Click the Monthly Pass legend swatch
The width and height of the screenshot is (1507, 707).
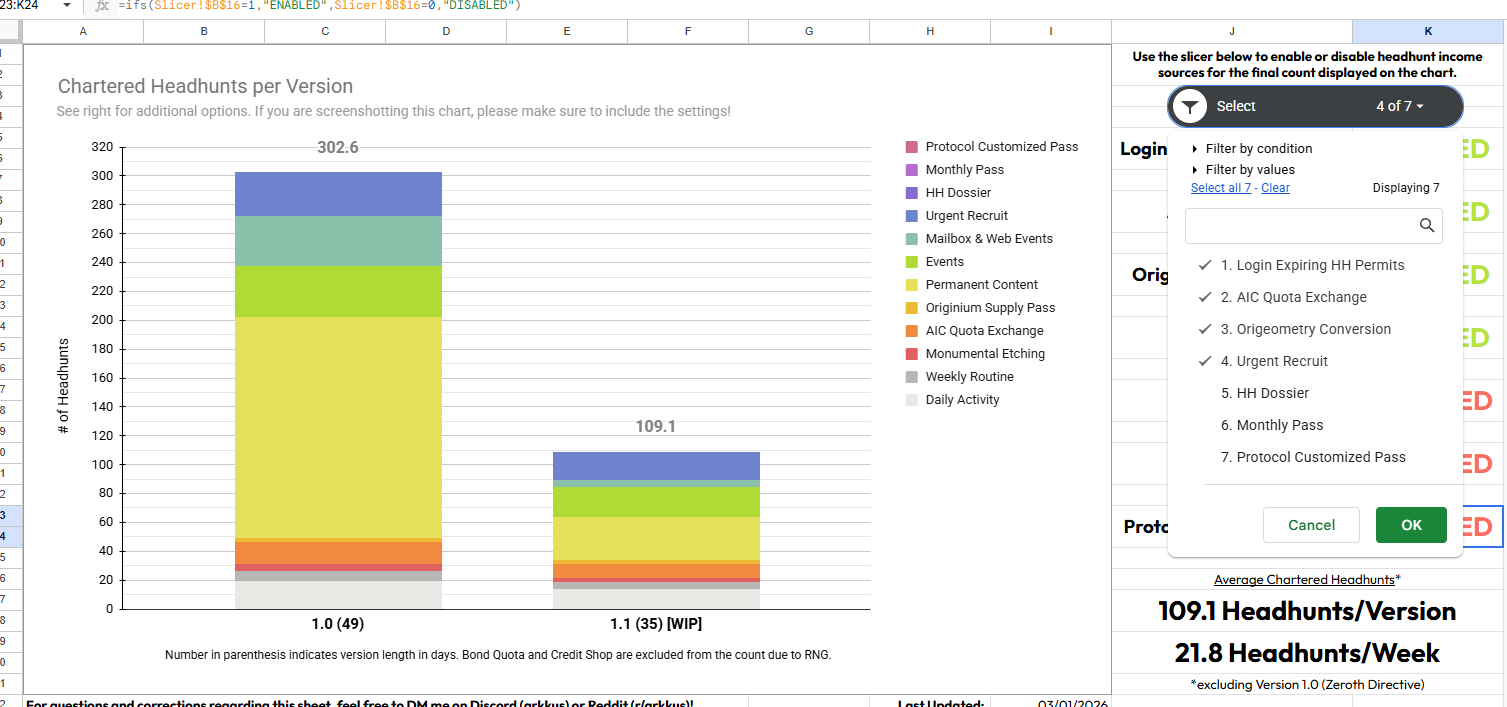[x=911, y=170]
